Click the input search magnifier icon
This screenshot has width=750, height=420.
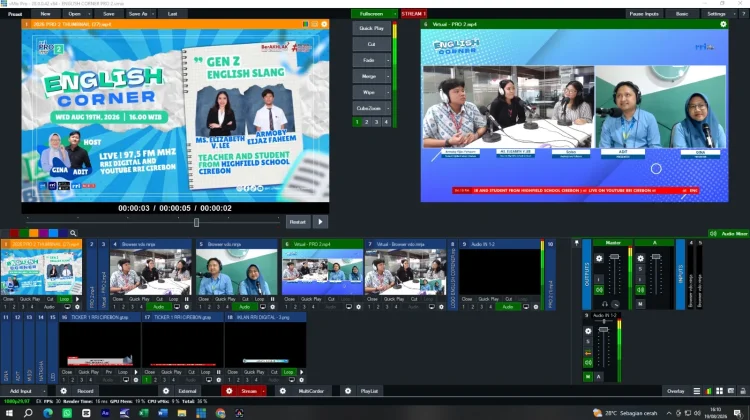pyautogui.click(x=73, y=233)
